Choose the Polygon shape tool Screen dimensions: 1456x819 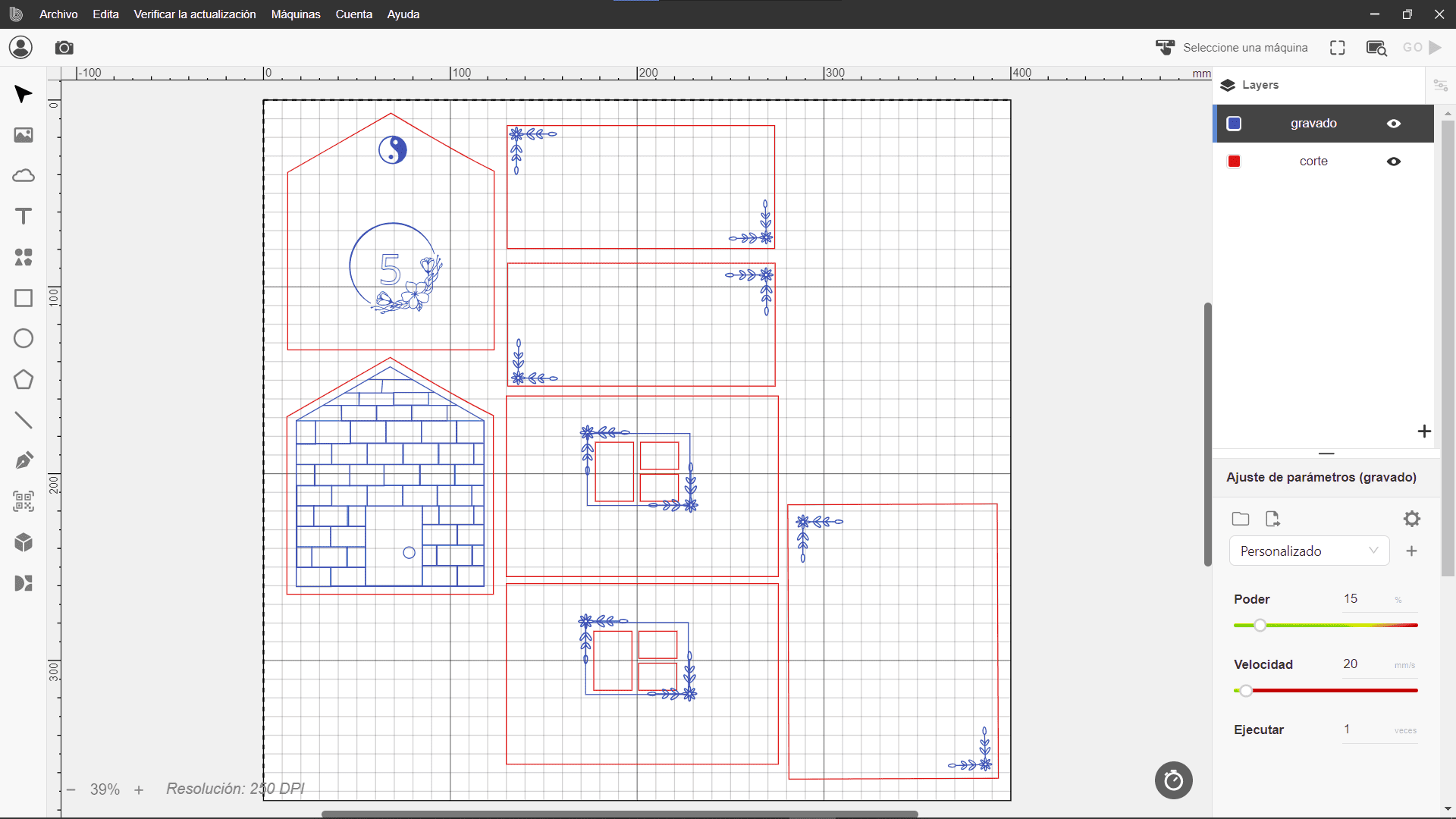click(24, 379)
